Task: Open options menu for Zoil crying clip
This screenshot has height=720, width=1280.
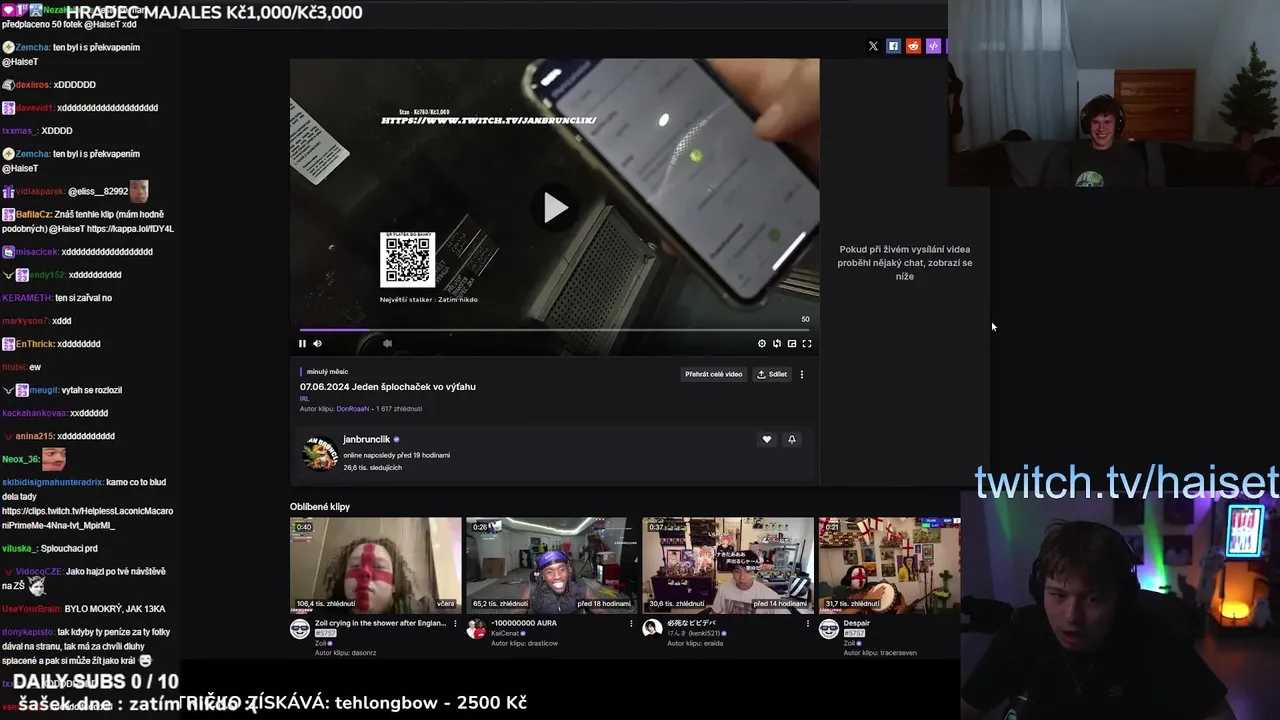Action: point(455,623)
